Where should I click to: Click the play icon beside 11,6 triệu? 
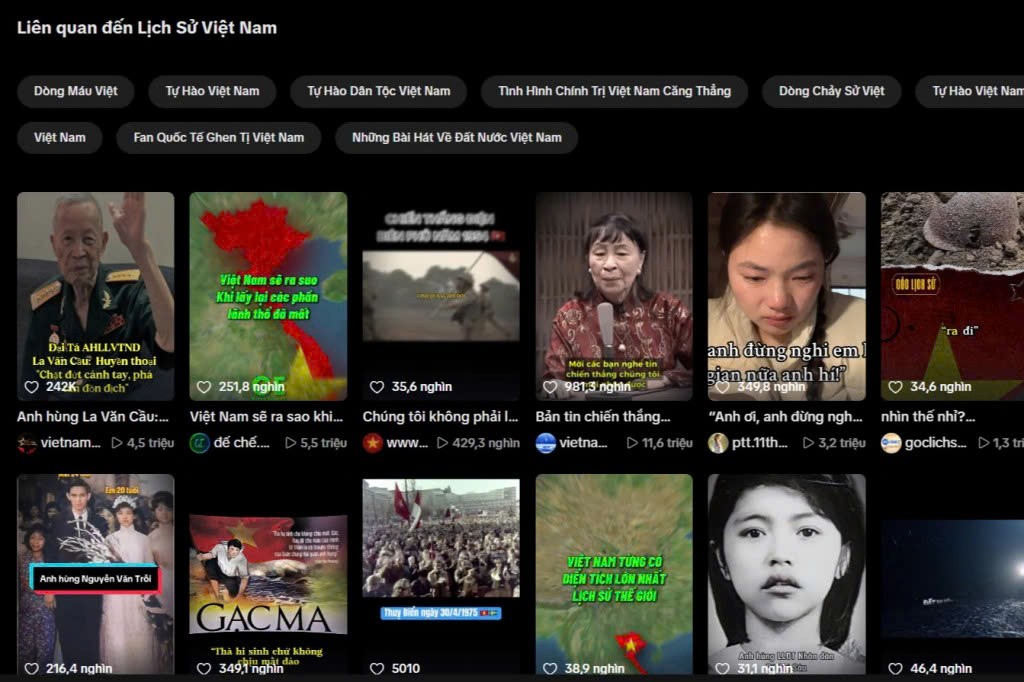(632, 443)
